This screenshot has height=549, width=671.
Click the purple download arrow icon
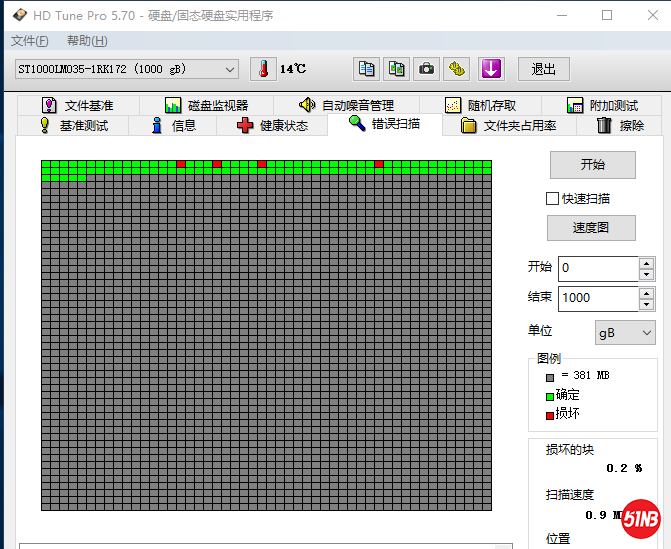click(491, 69)
